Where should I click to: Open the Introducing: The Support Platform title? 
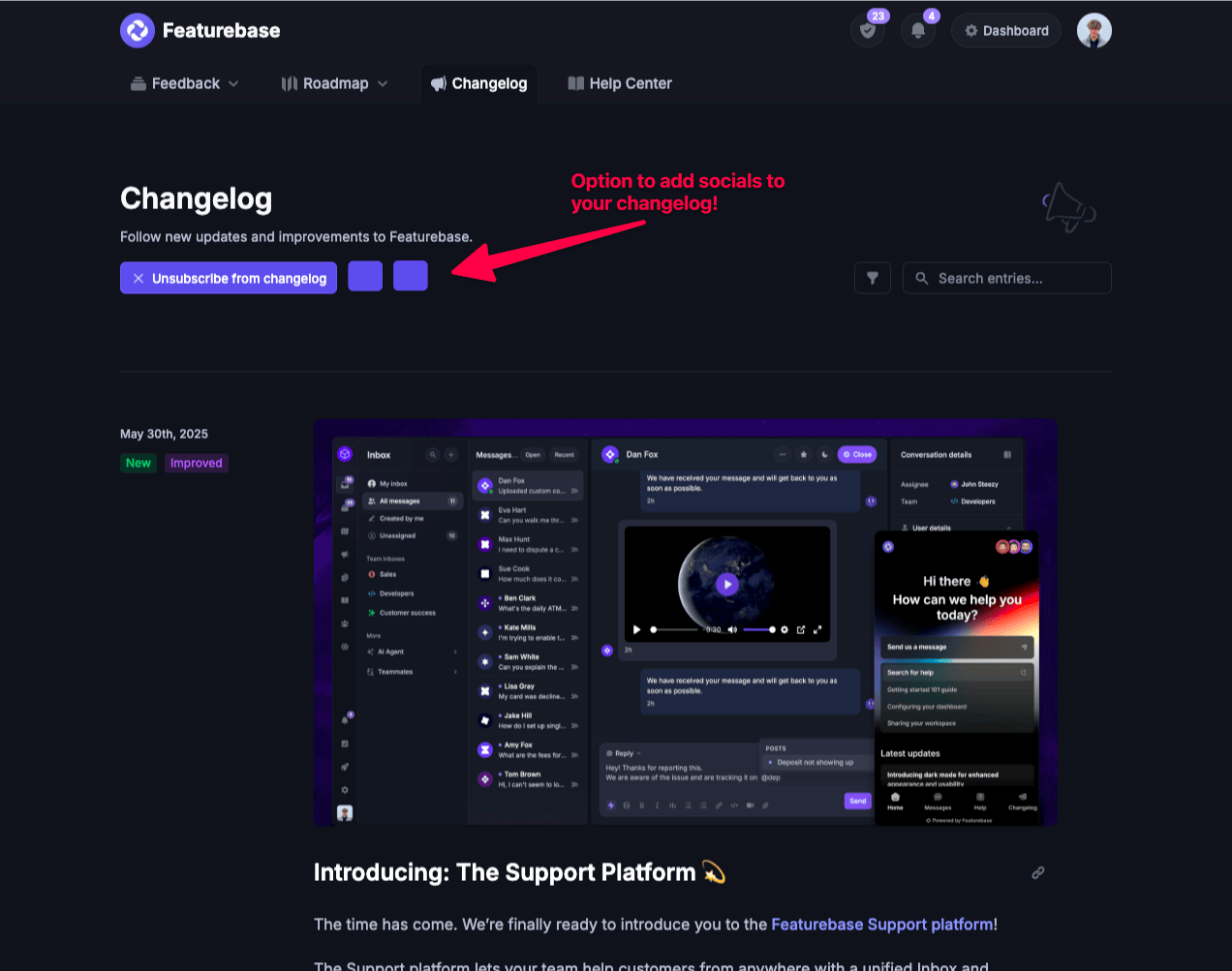(x=519, y=872)
